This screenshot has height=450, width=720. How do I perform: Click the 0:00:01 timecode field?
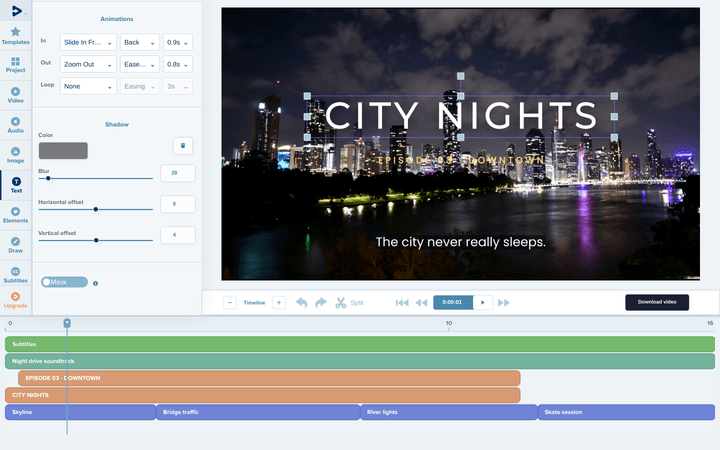pyautogui.click(x=453, y=302)
